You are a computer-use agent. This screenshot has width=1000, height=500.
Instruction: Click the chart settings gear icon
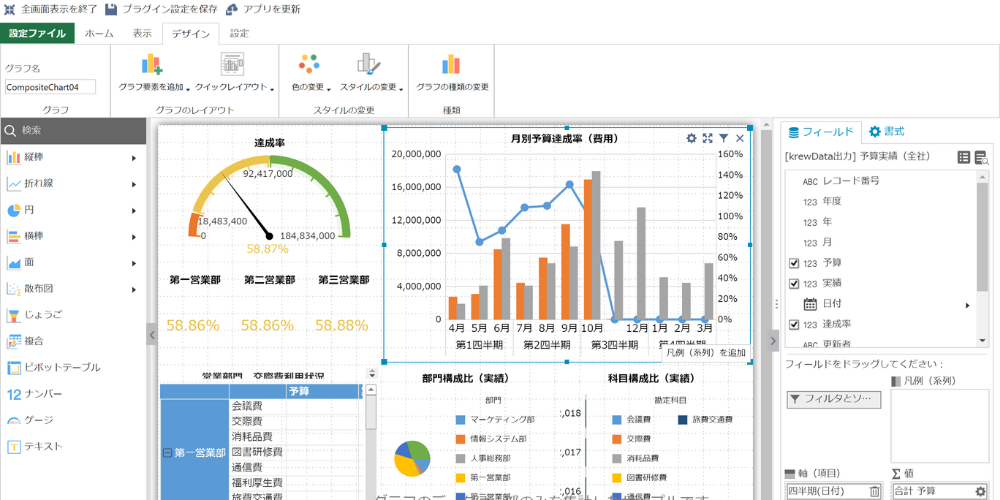tap(691, 139)
